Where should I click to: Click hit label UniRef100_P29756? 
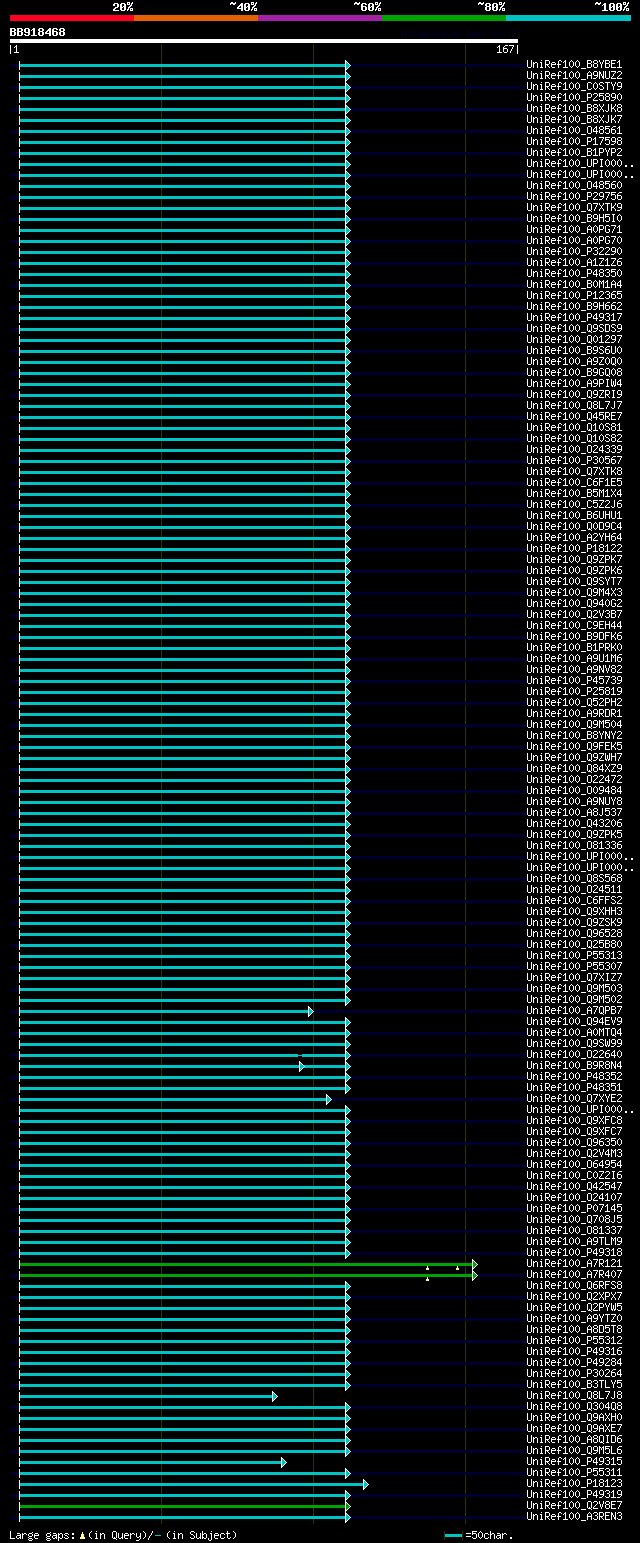(x=574, y=197)
